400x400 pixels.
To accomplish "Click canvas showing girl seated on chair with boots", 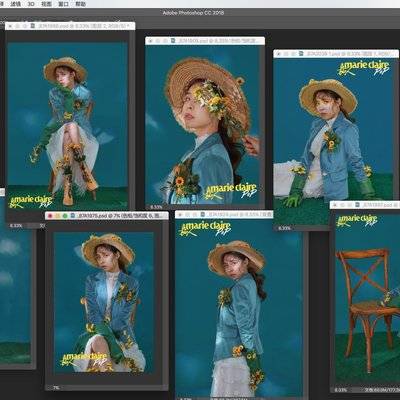I will tap(67, 126).
